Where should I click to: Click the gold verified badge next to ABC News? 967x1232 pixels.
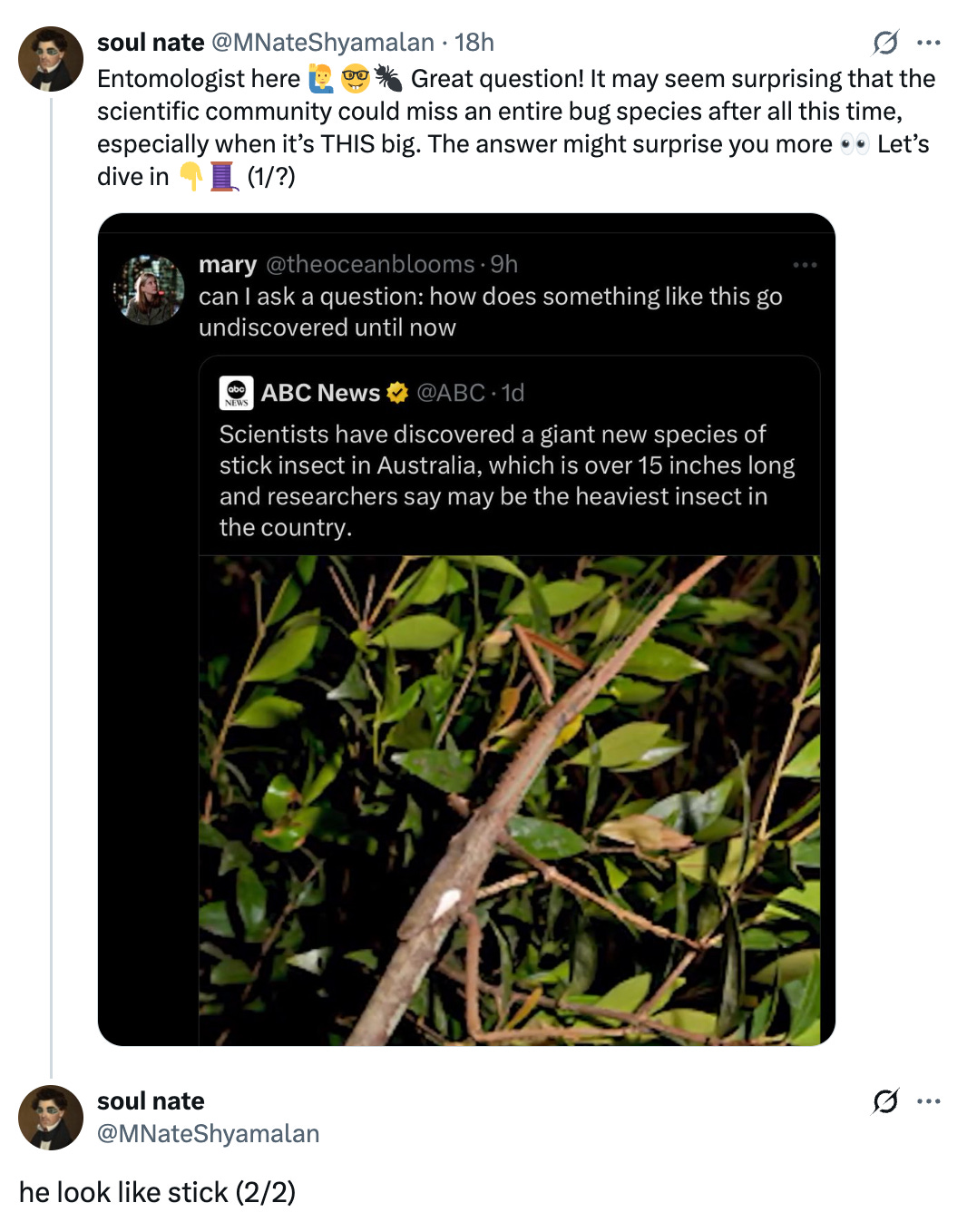pos(396,392)
